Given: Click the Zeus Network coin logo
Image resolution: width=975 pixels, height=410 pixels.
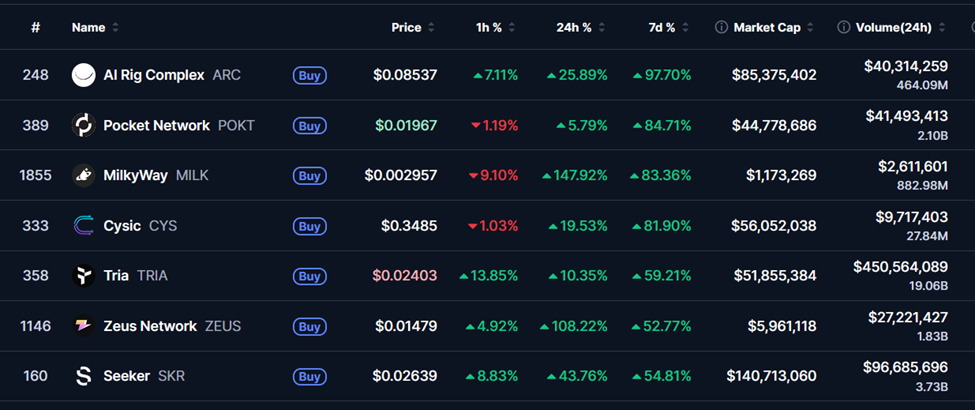Looking at the screenshot, I should (84, 326).
